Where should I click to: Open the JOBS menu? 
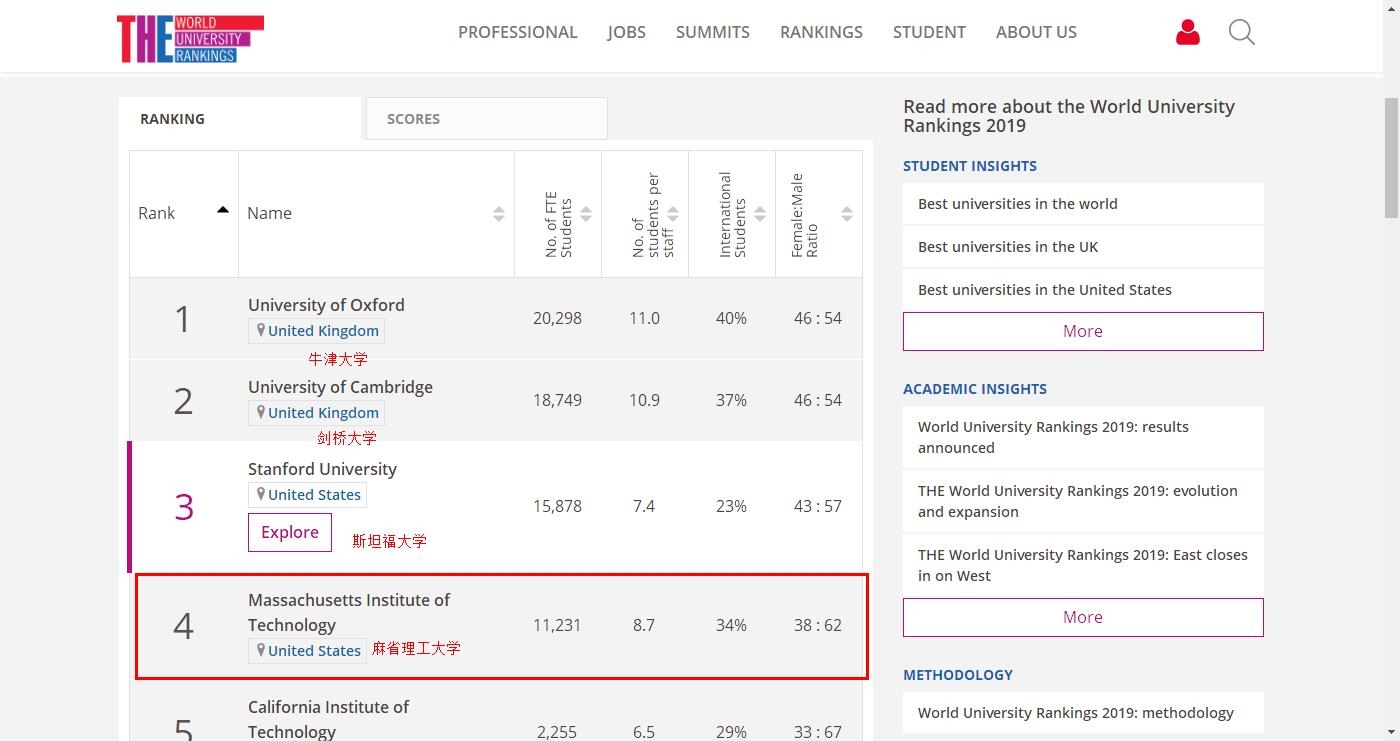(627, 32)
